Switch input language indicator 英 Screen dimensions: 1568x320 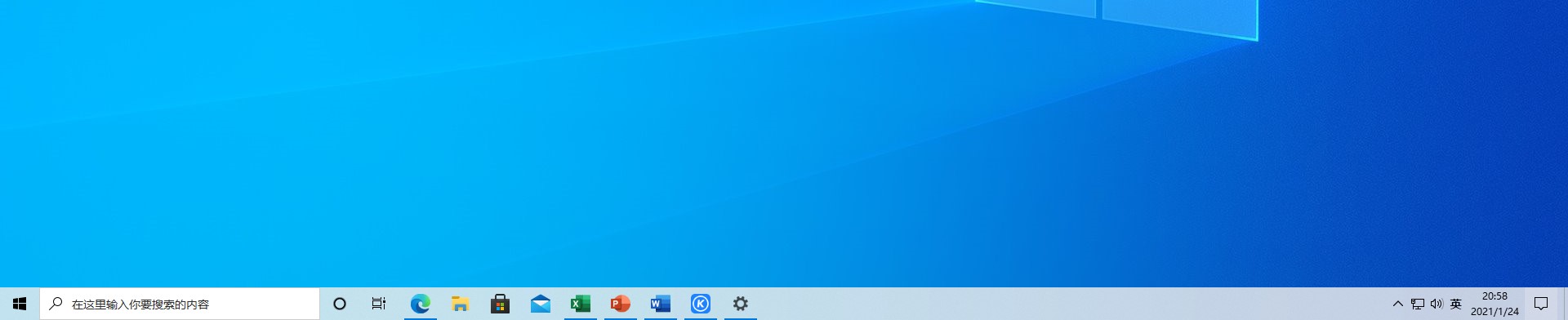pos(1455,304)
